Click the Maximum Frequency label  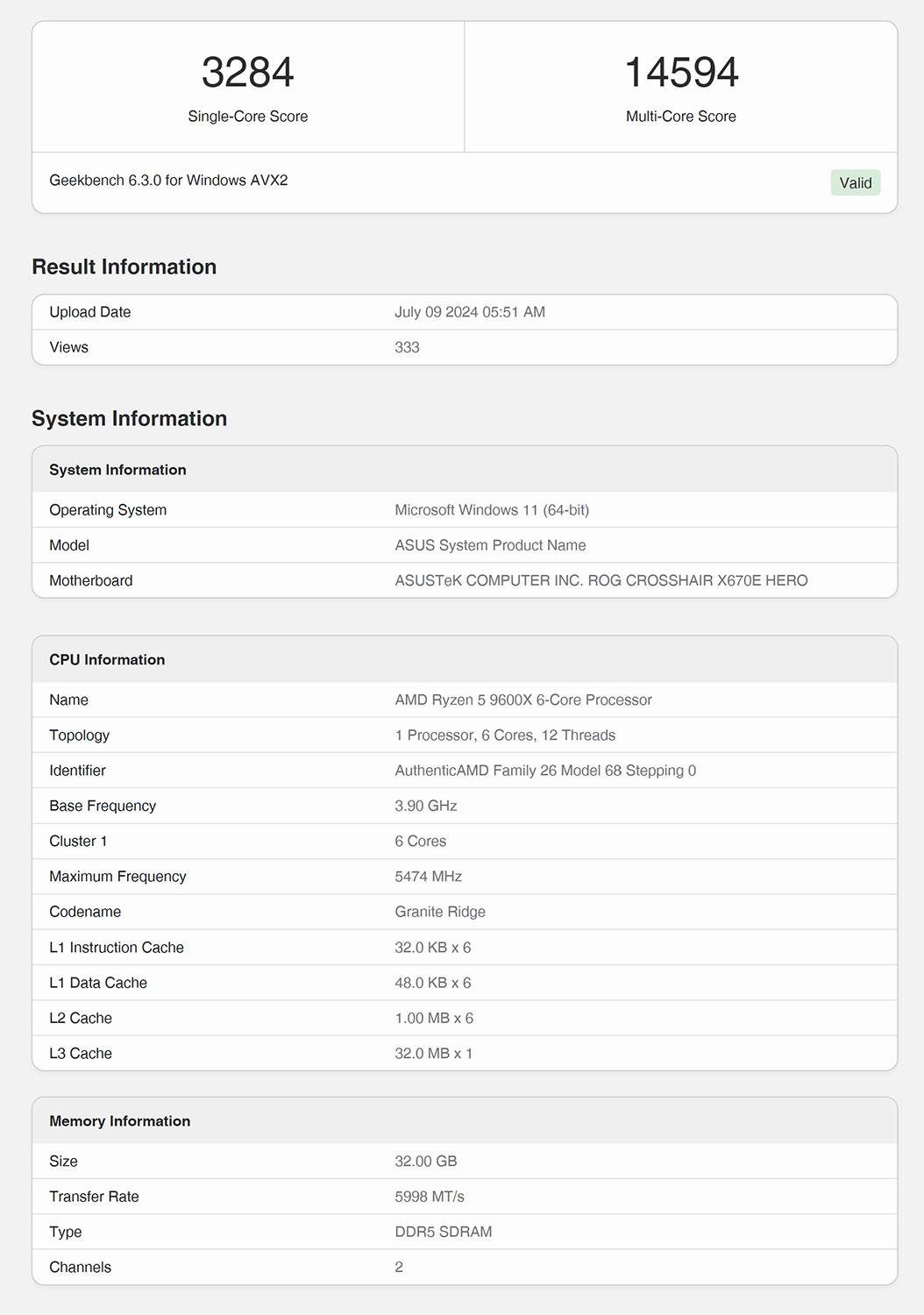pos(117,877)
